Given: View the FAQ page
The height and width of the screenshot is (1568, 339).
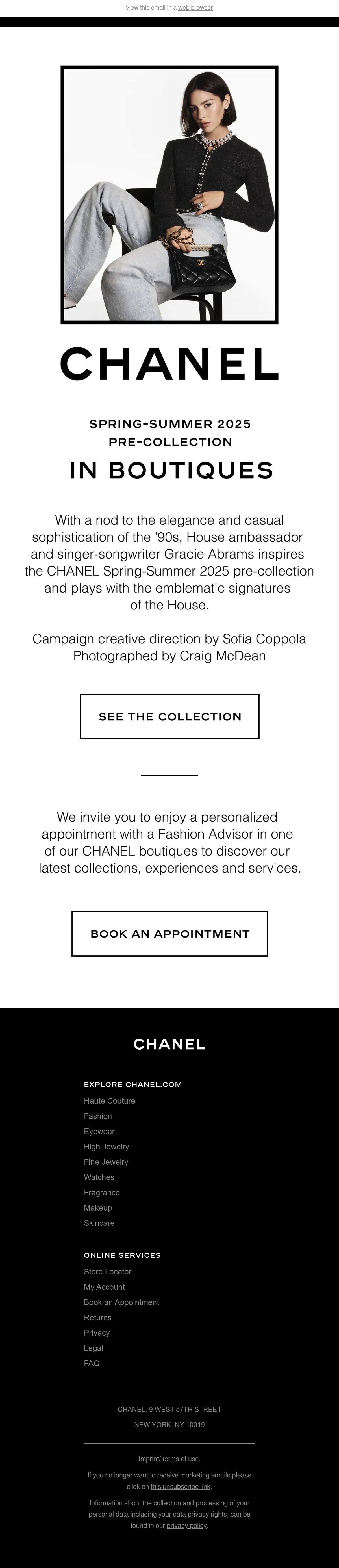Looking at the screenshot, I should (x=92, y=1363).
